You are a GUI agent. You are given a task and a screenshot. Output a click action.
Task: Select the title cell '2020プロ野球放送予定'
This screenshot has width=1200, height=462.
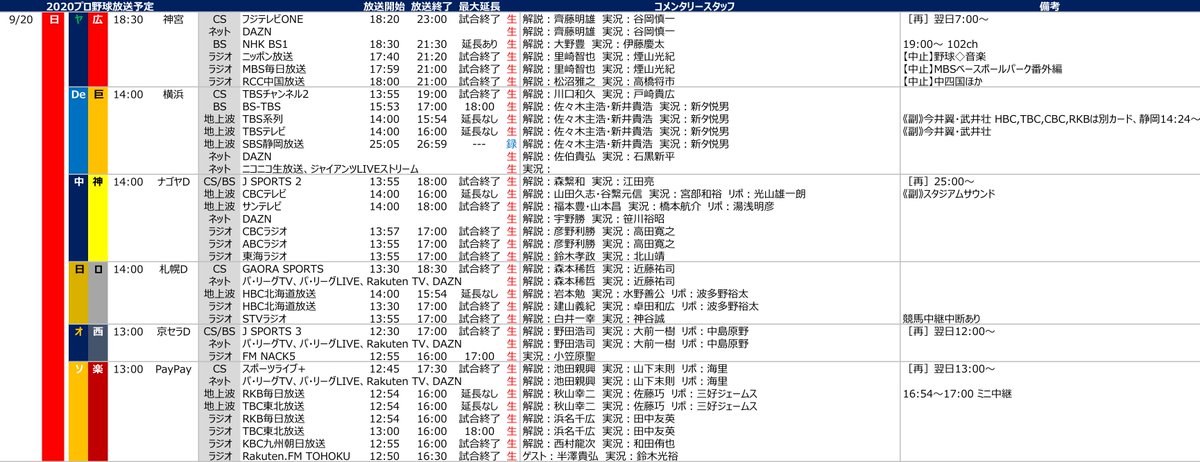pyautogui.click(x=100, y=6)
